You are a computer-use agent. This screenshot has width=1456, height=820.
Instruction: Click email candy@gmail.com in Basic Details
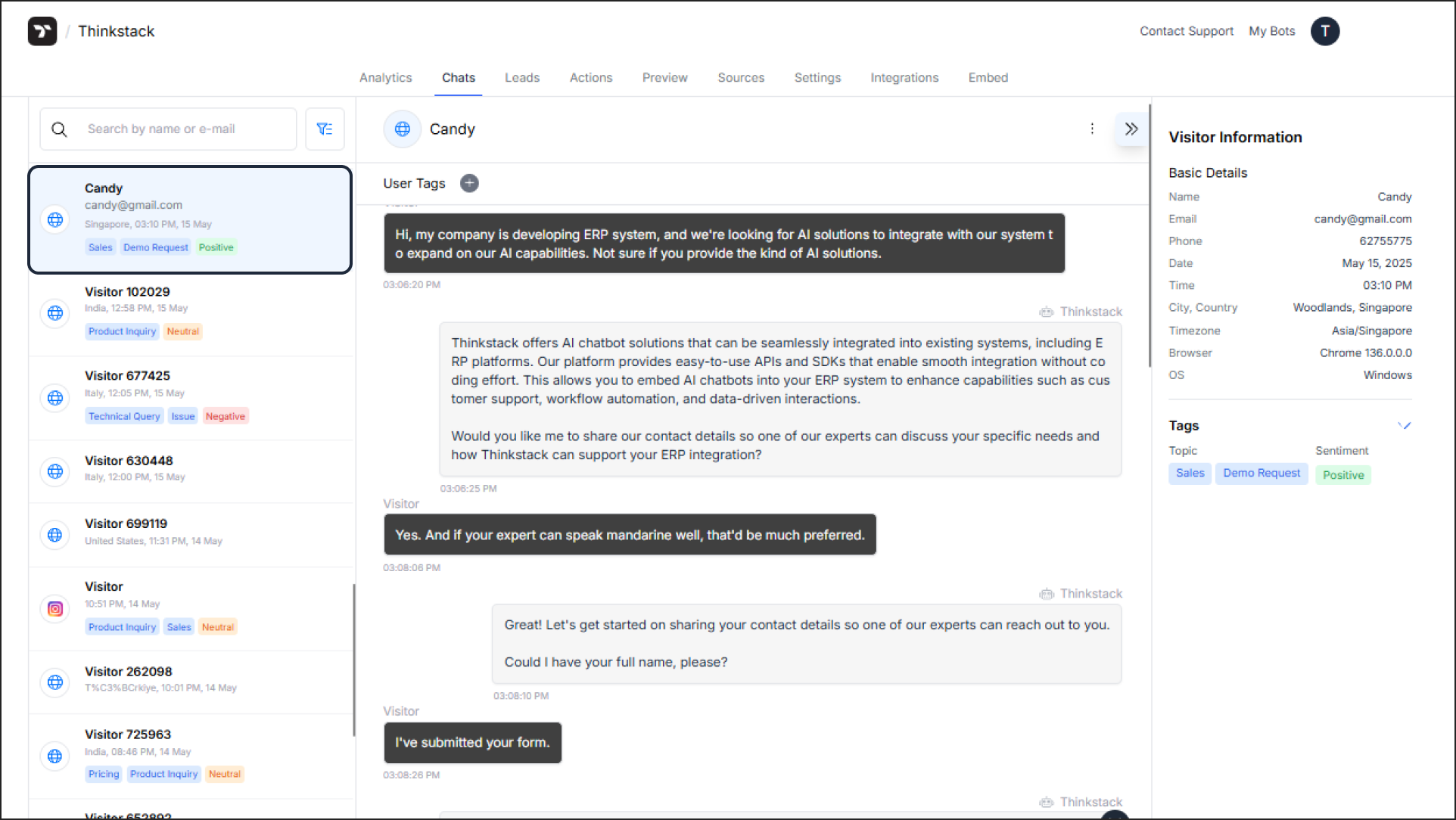[x=1363, y=219]
